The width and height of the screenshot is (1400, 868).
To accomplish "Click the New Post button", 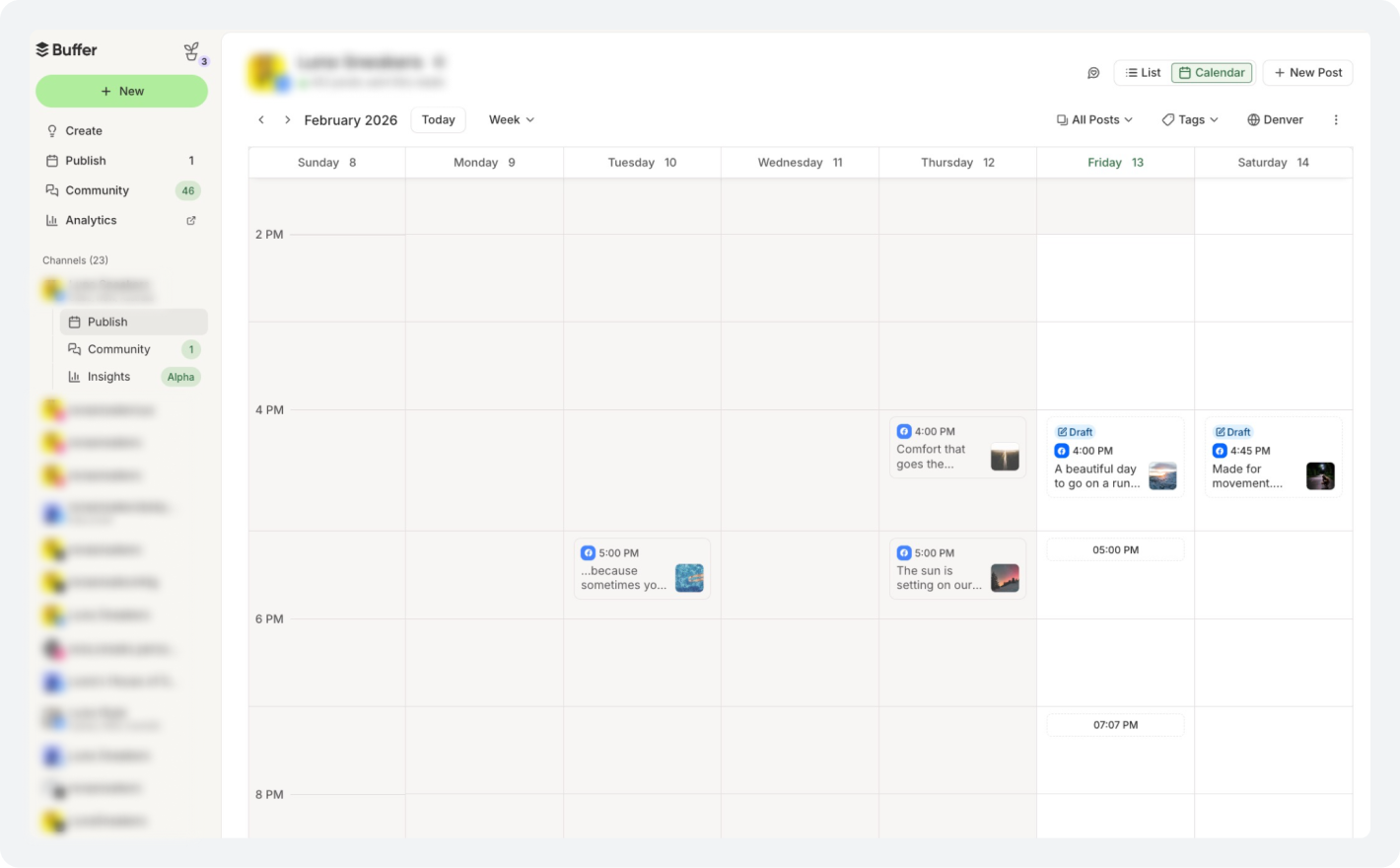I will [1307, 73].
